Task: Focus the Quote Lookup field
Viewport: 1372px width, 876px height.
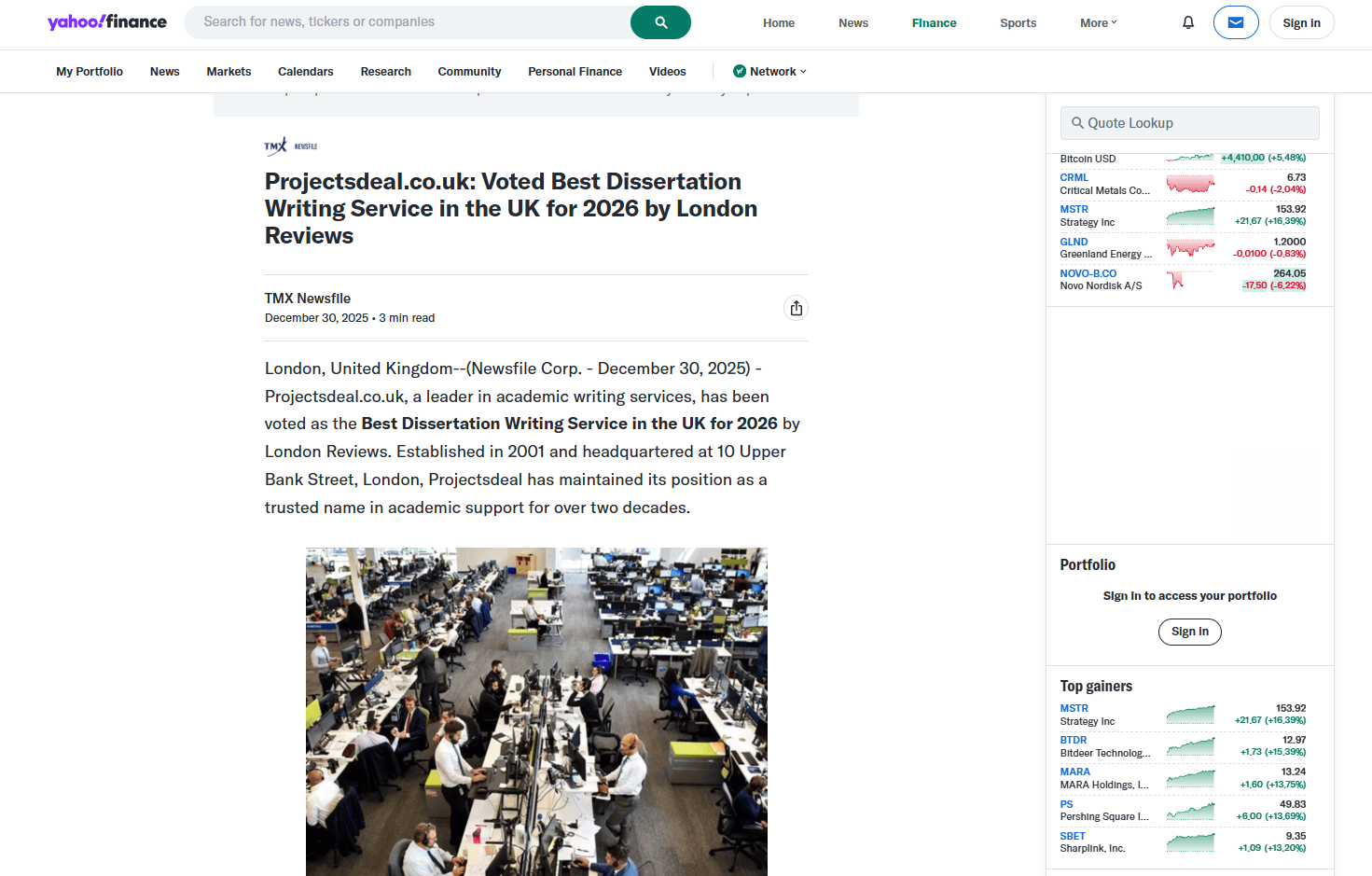Action: (x=1190, y=123)
